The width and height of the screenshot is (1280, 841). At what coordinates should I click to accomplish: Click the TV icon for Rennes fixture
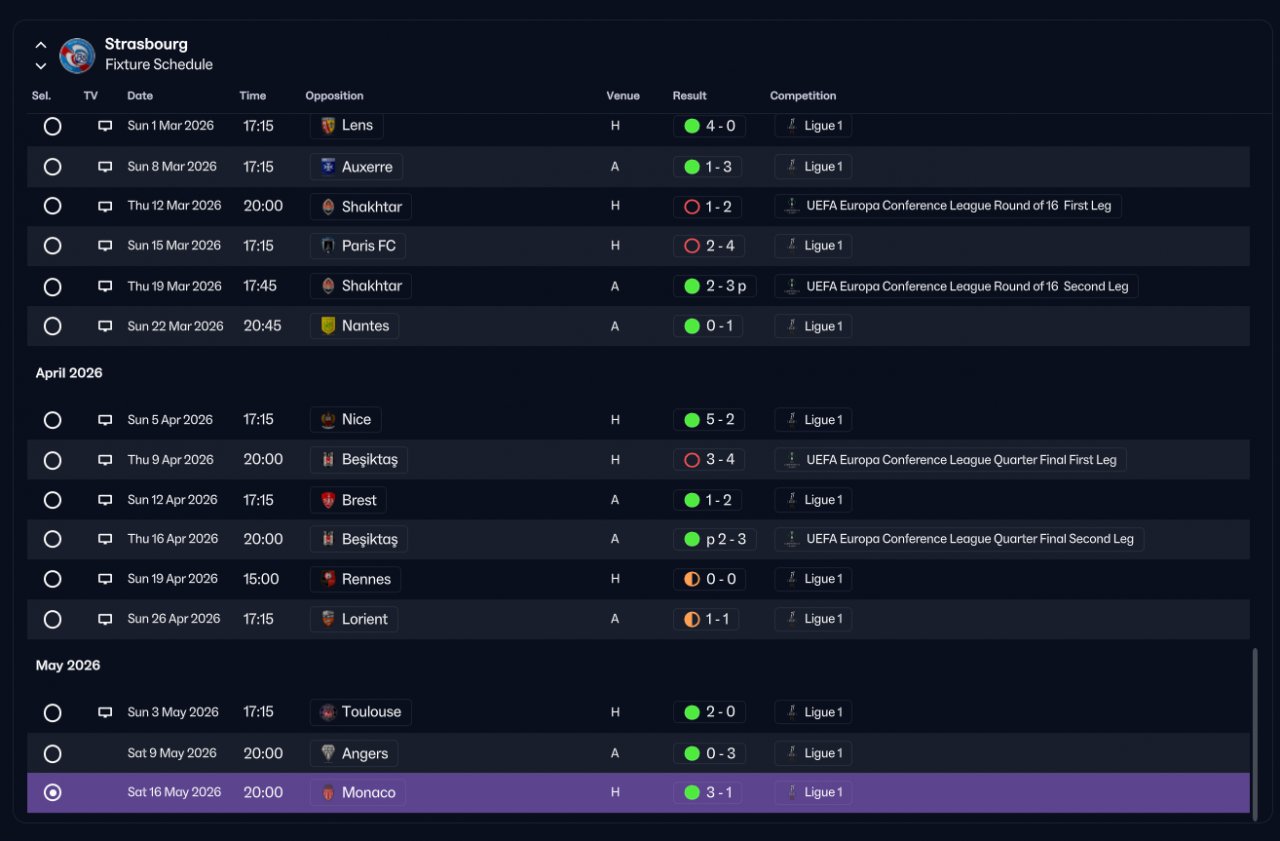[105, 579]
